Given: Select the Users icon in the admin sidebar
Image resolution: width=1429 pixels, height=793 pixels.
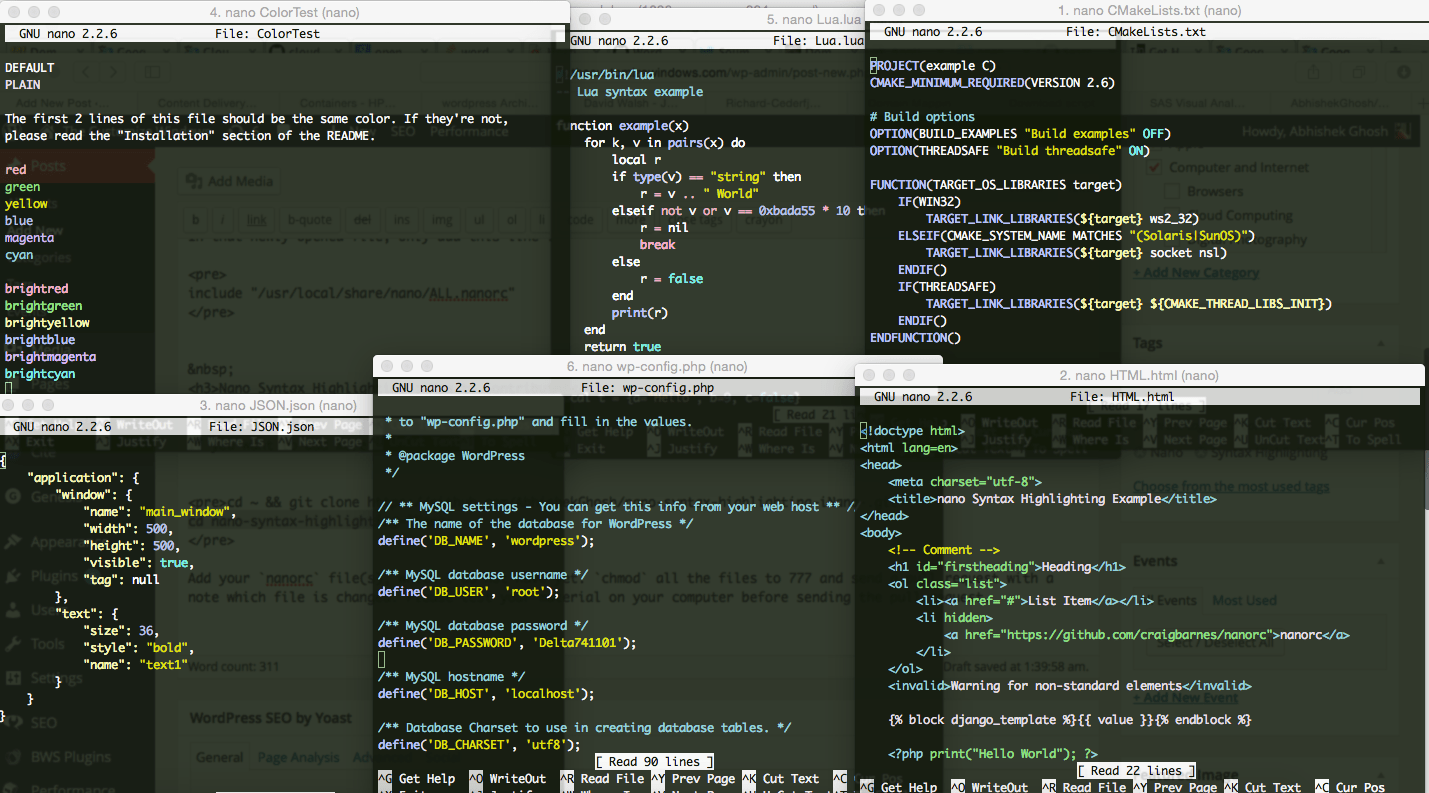Looking at the screenshot, I should pyautogui.click(x=11, y=610).
